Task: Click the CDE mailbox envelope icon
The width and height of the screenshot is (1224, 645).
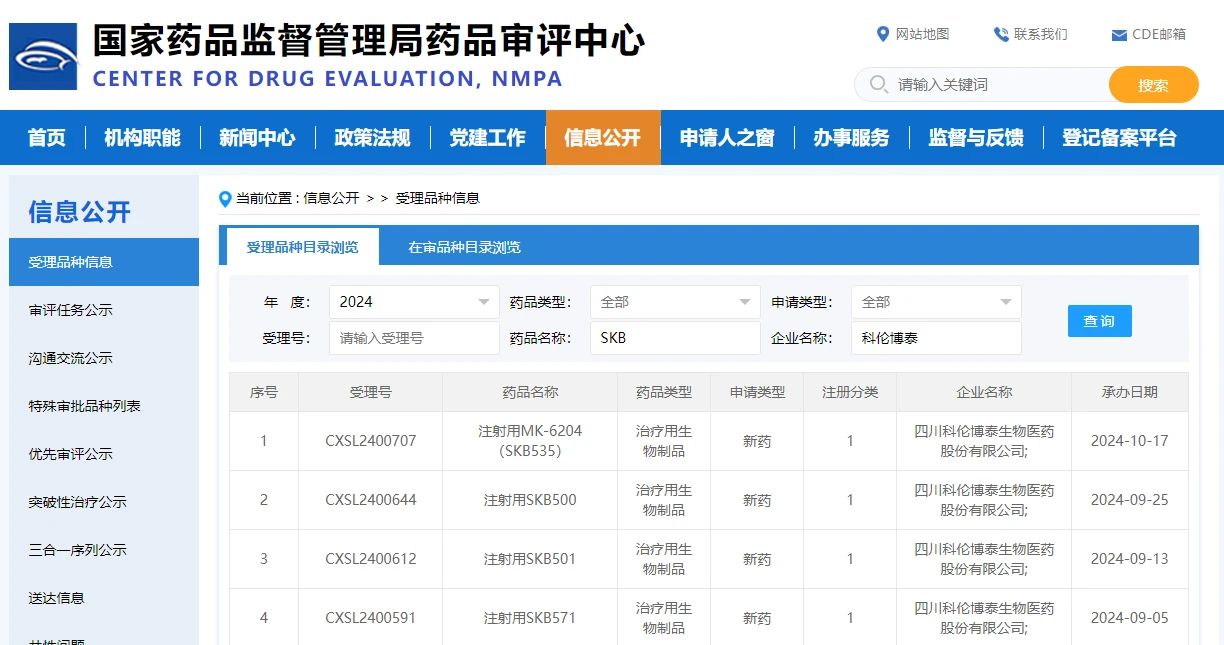Action: 1119,35
